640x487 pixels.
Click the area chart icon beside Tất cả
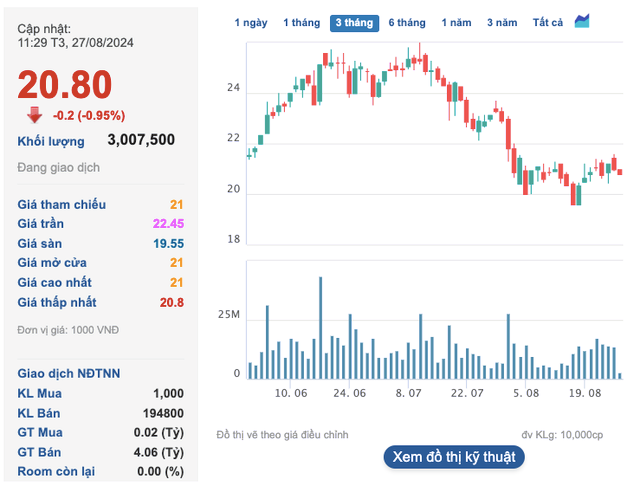(x=582, y=21)
